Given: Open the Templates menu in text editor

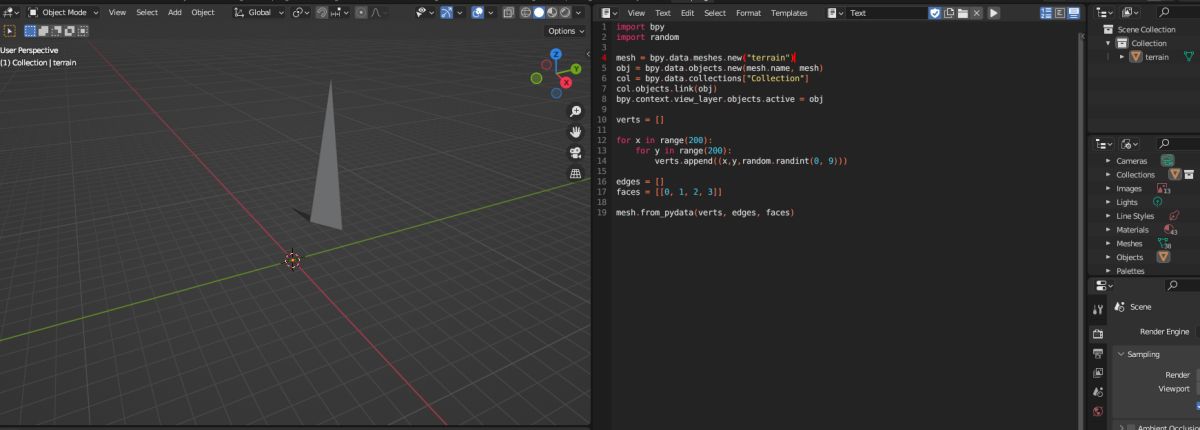Looking at the screenshot, I should click(x=789, y=13).
